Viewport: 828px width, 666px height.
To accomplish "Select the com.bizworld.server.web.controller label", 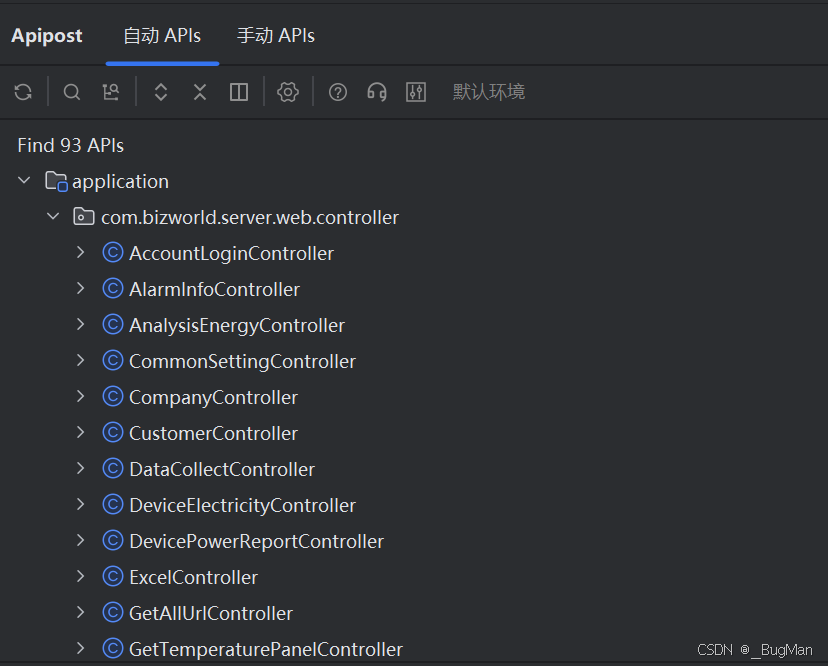I will [x=250, y=218].
